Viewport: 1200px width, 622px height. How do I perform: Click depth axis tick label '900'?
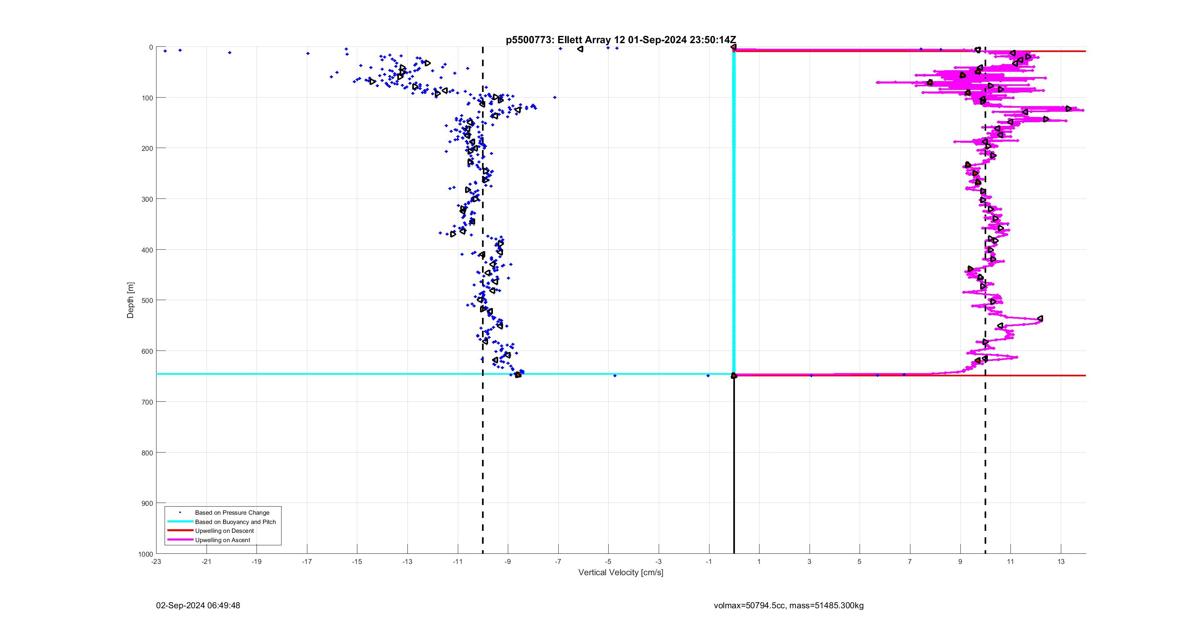click(x=146, y=503)
